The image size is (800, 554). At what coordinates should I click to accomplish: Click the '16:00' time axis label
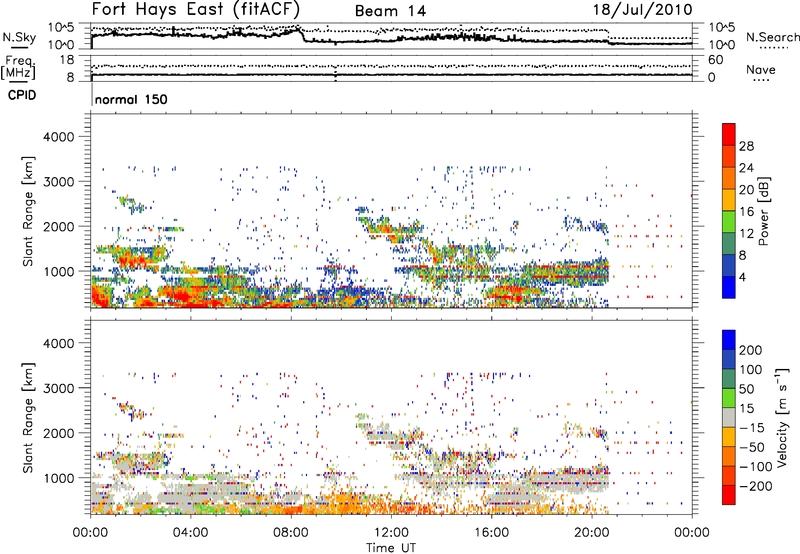pos(491,533)
